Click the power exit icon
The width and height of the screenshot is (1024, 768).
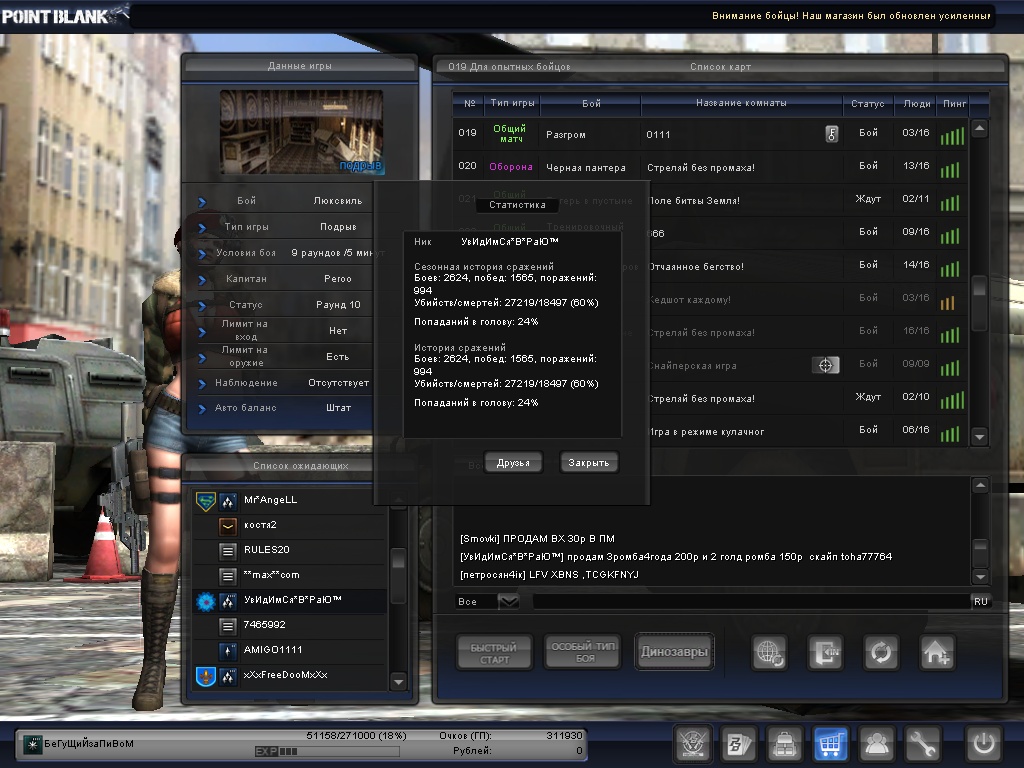984,743
